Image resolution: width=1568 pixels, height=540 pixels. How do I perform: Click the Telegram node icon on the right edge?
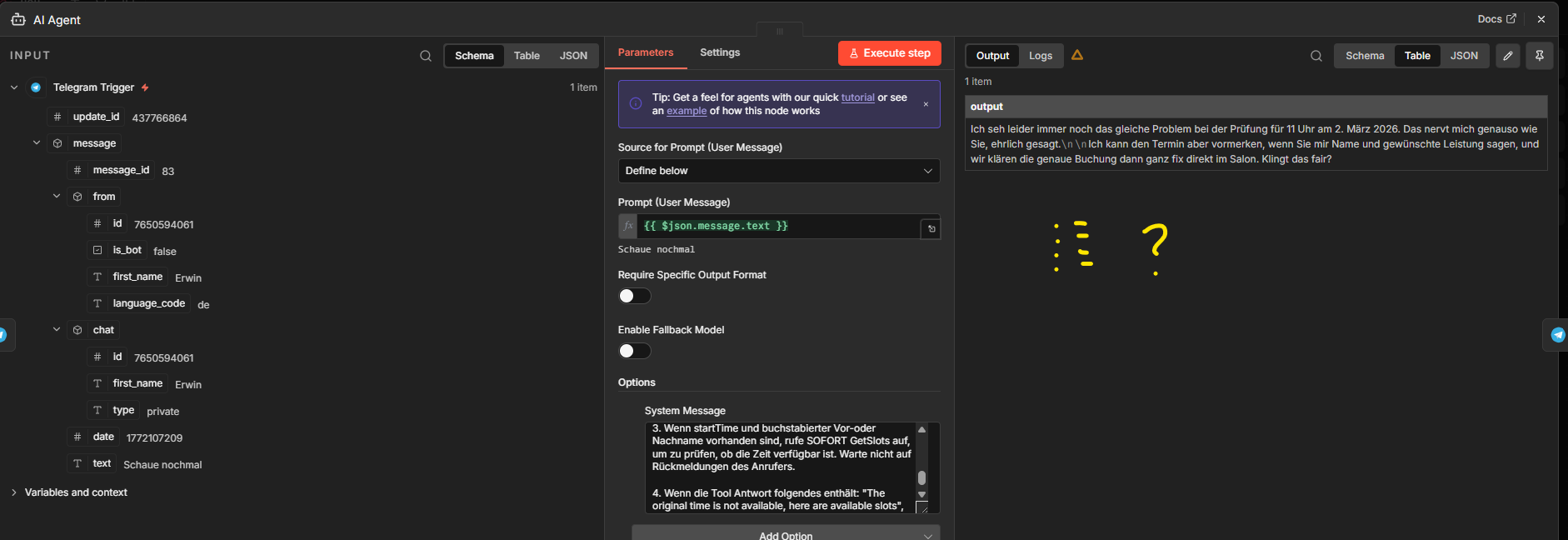click(1558, 335)
